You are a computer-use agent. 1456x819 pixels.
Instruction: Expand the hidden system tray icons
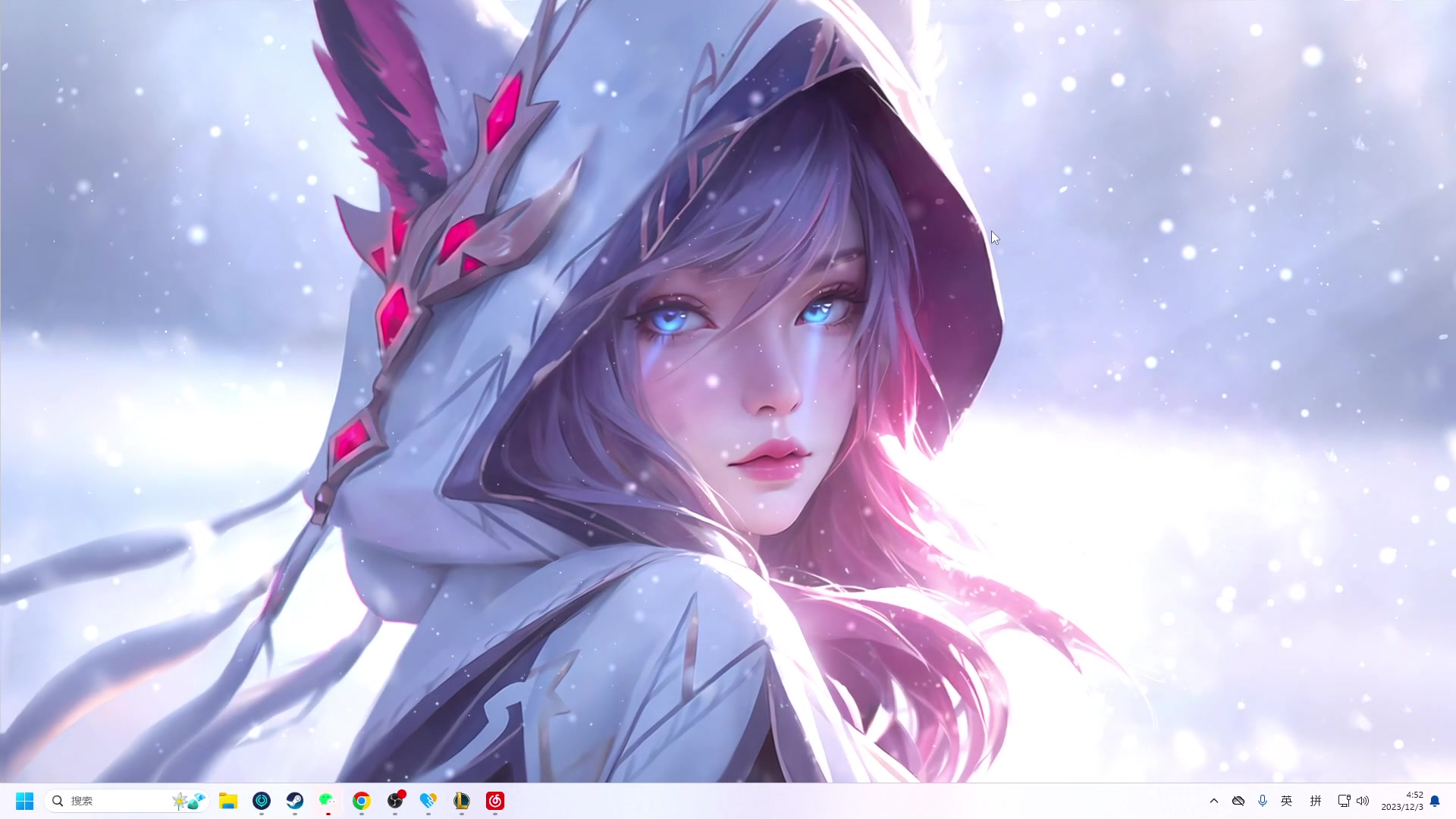pyautogui.click(x=1214, y=801)
